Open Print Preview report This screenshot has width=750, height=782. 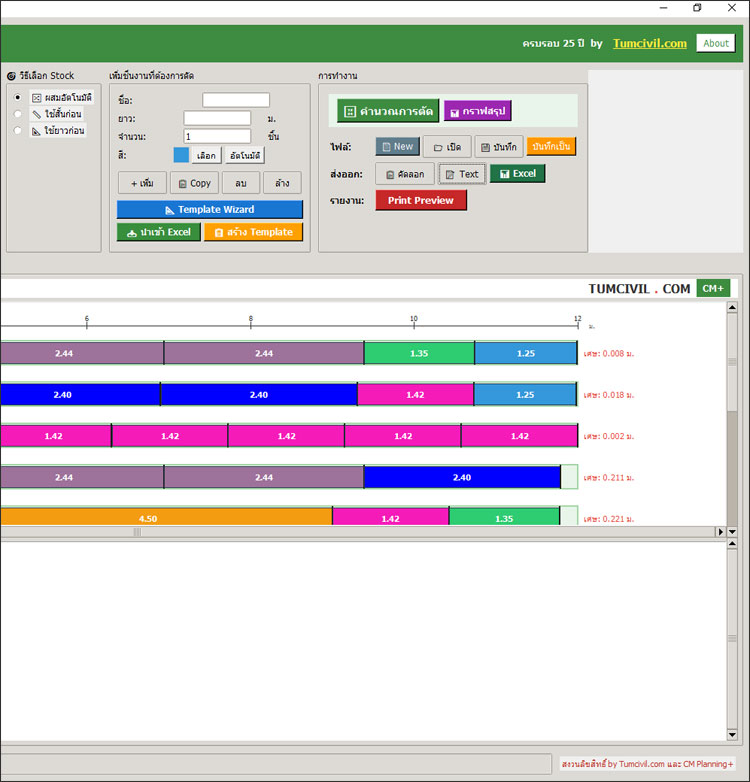pos(420,200)
